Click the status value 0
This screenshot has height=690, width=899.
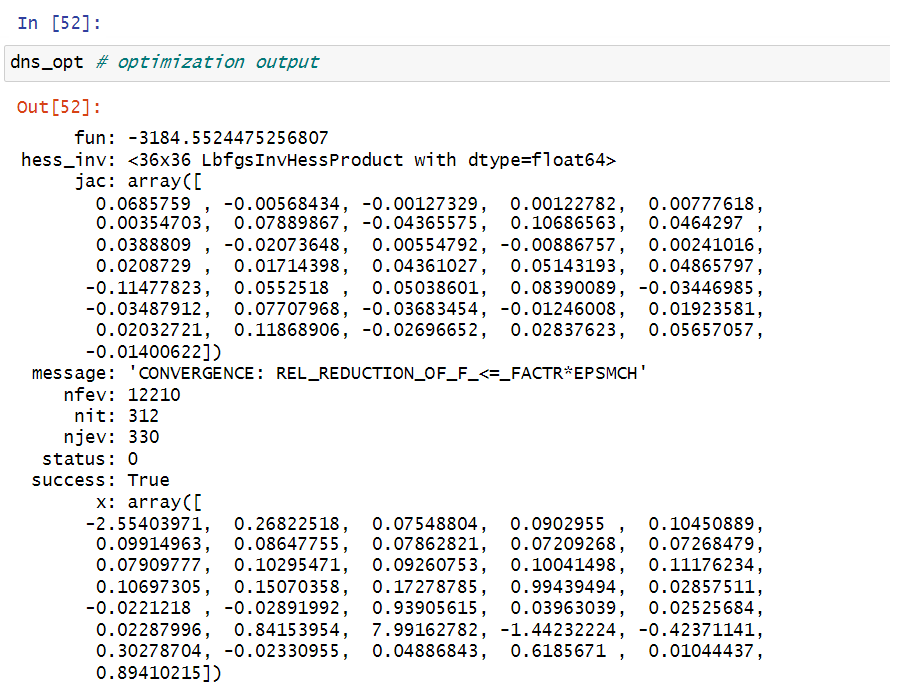pyautogui.click(x=132, y=459)
